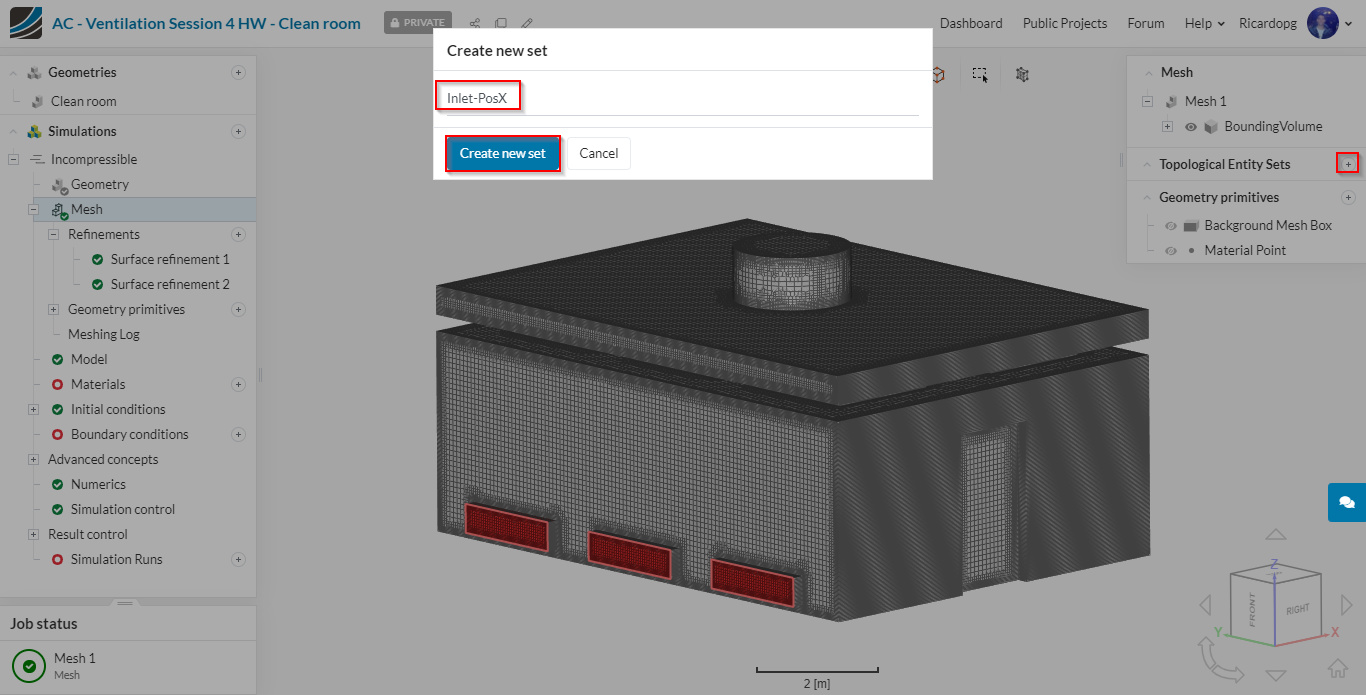Select Surface refinement 2
The height and width of the screenshot is (695, 1366).
coord(170,284)
